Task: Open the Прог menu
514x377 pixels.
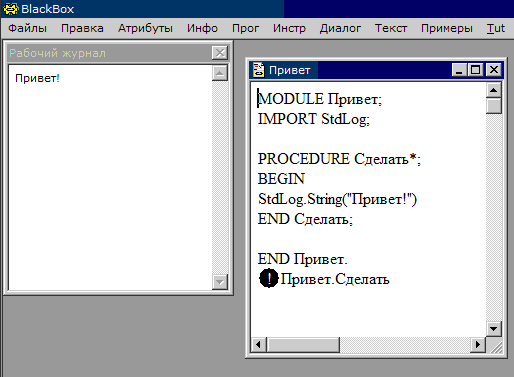Action: pyautogui.click(x=245, y=28)
